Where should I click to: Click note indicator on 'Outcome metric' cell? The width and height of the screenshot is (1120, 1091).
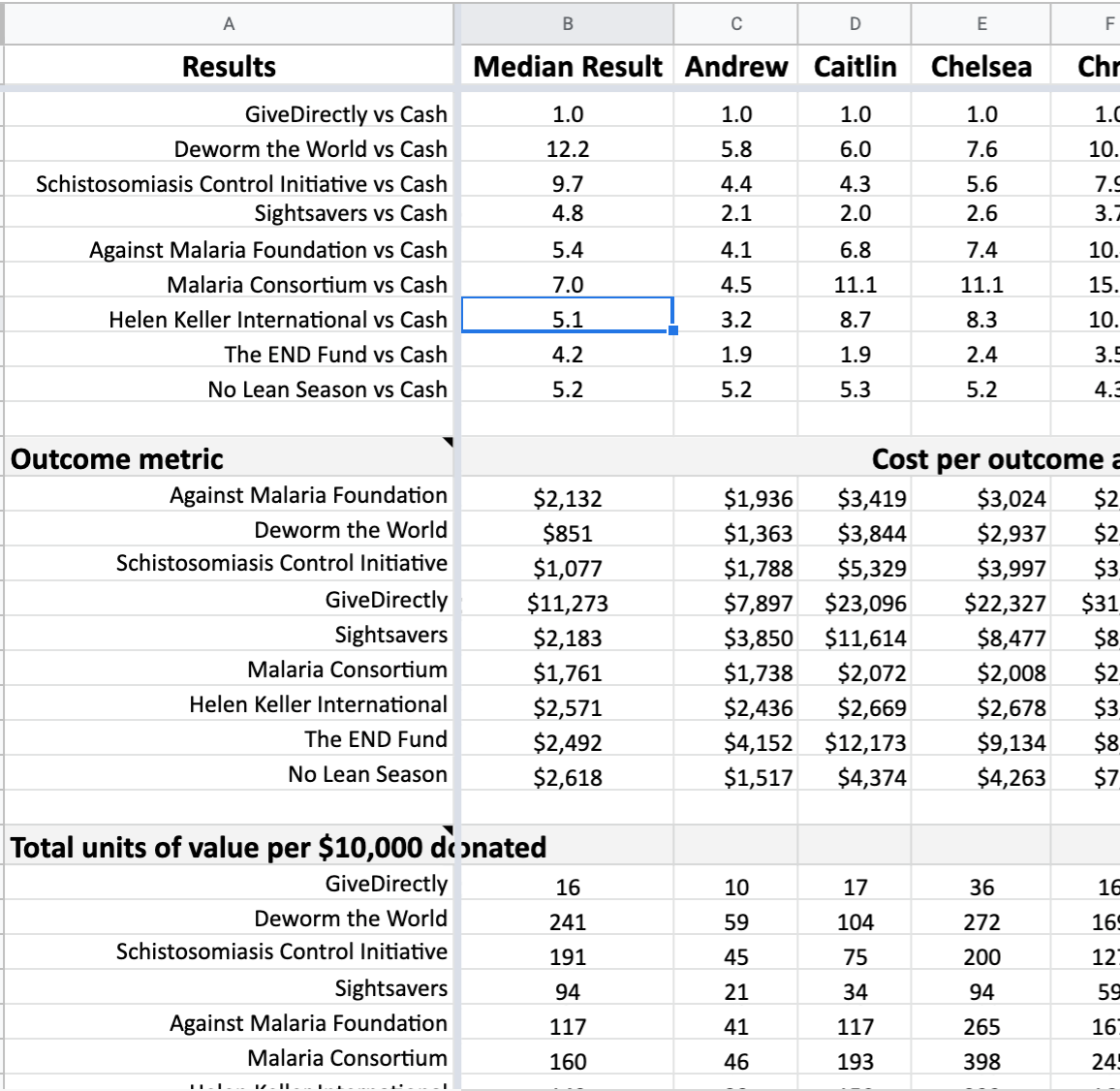coord(448,442)
